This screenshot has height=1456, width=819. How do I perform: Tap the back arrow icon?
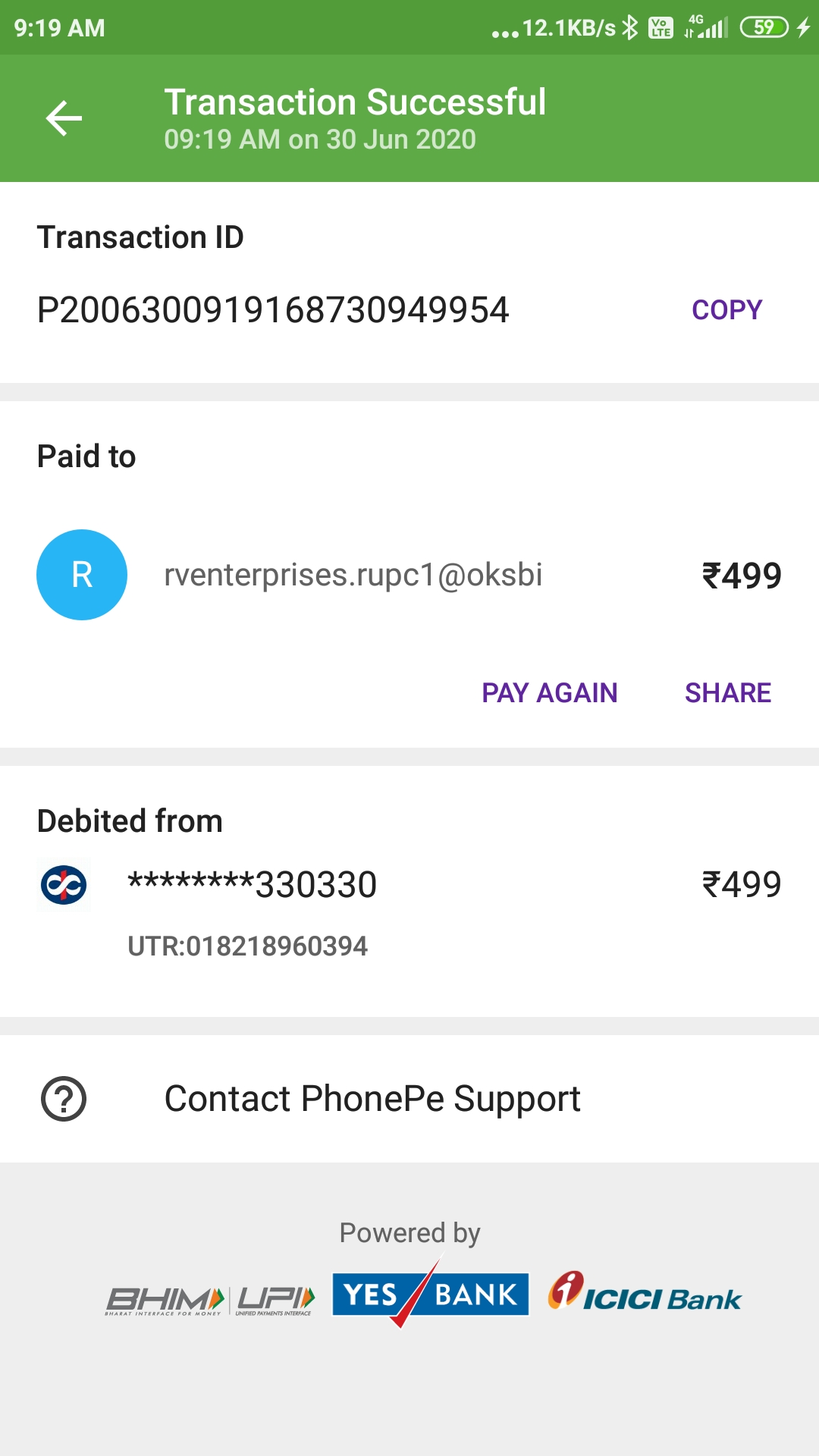coord(64,118)
